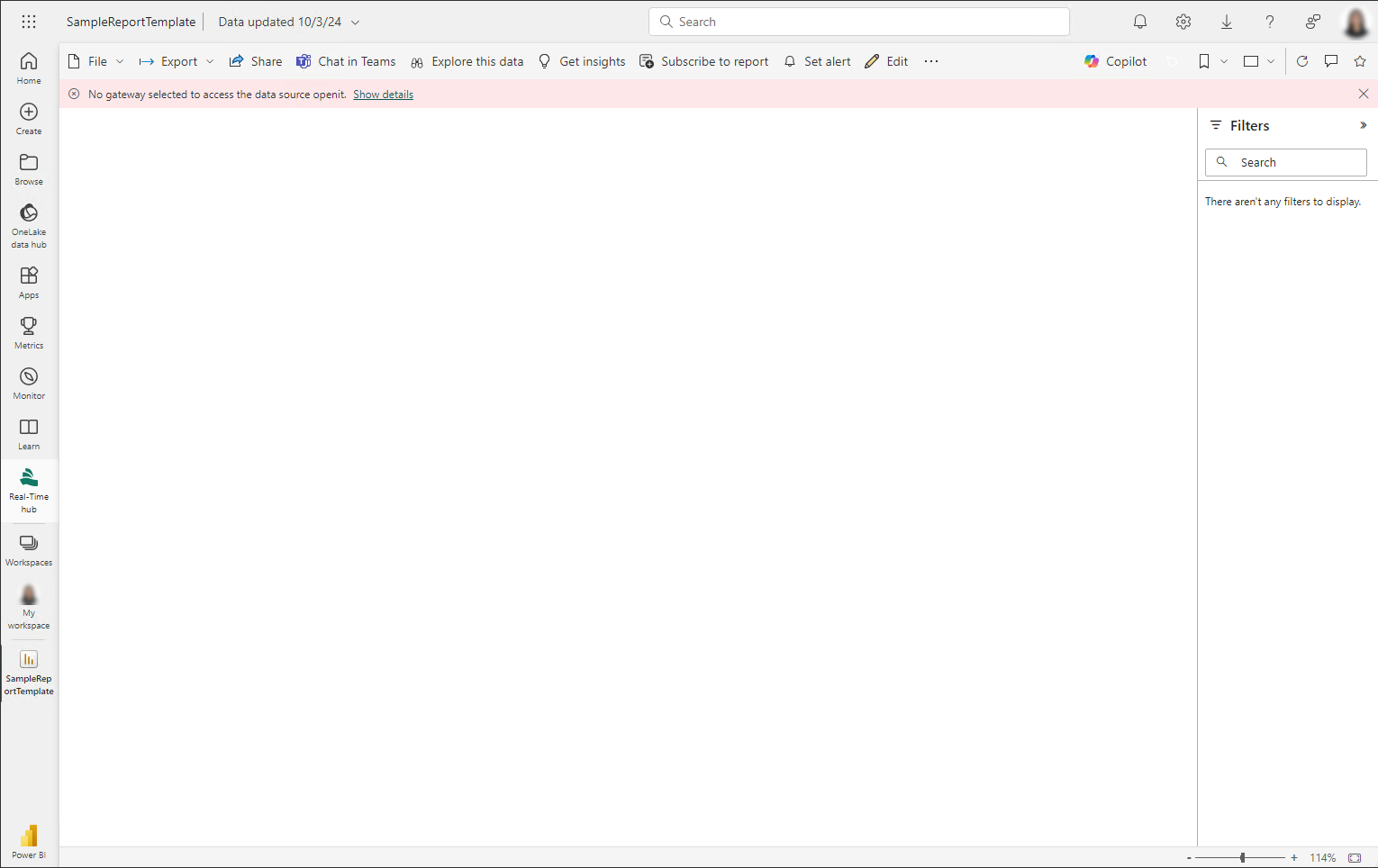Go to the Monitor hub
The width and height of the screenshot is (1378, 868).
[29, 383]
